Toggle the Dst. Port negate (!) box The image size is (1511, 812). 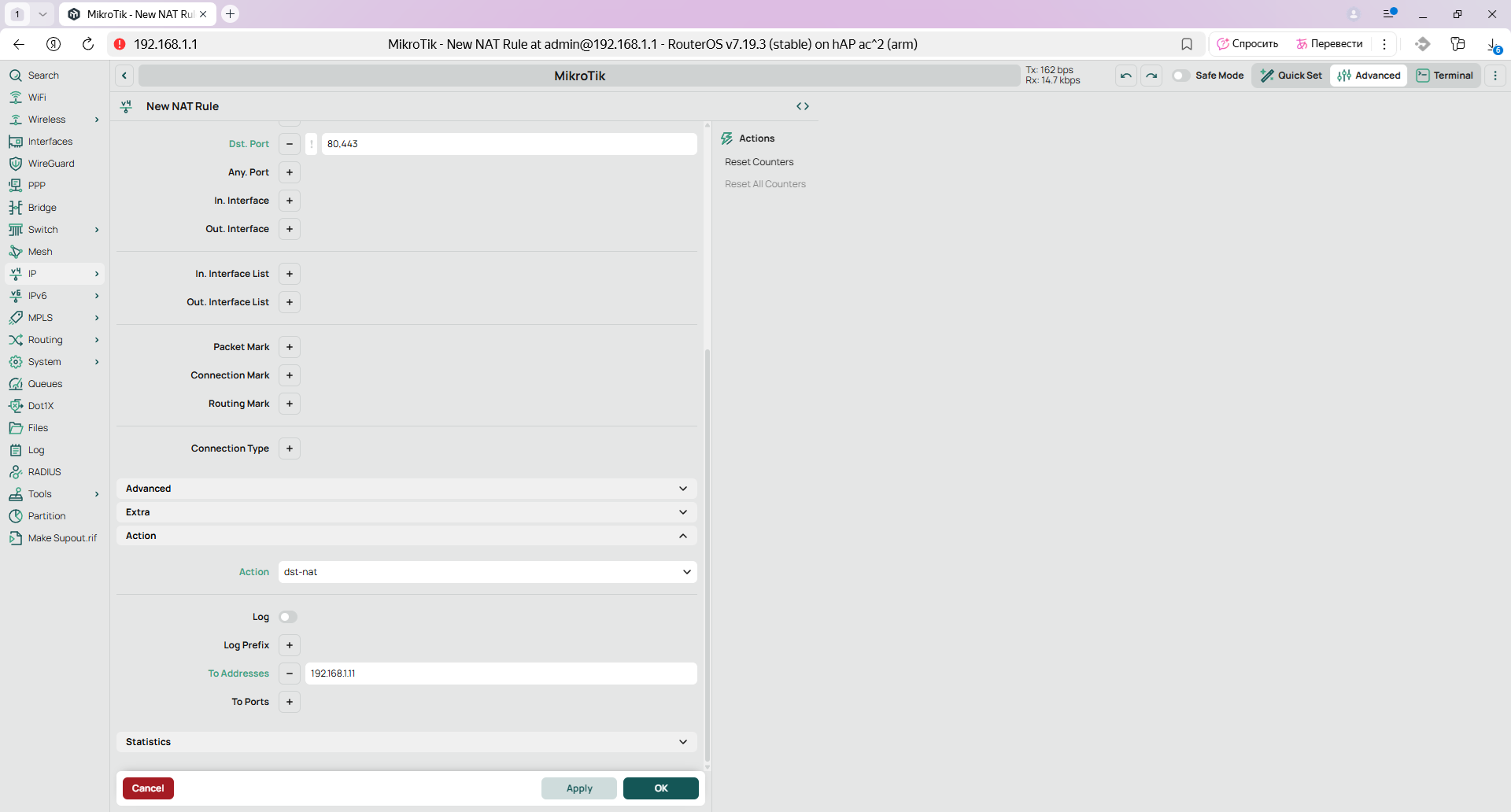[x=312, y=144]
